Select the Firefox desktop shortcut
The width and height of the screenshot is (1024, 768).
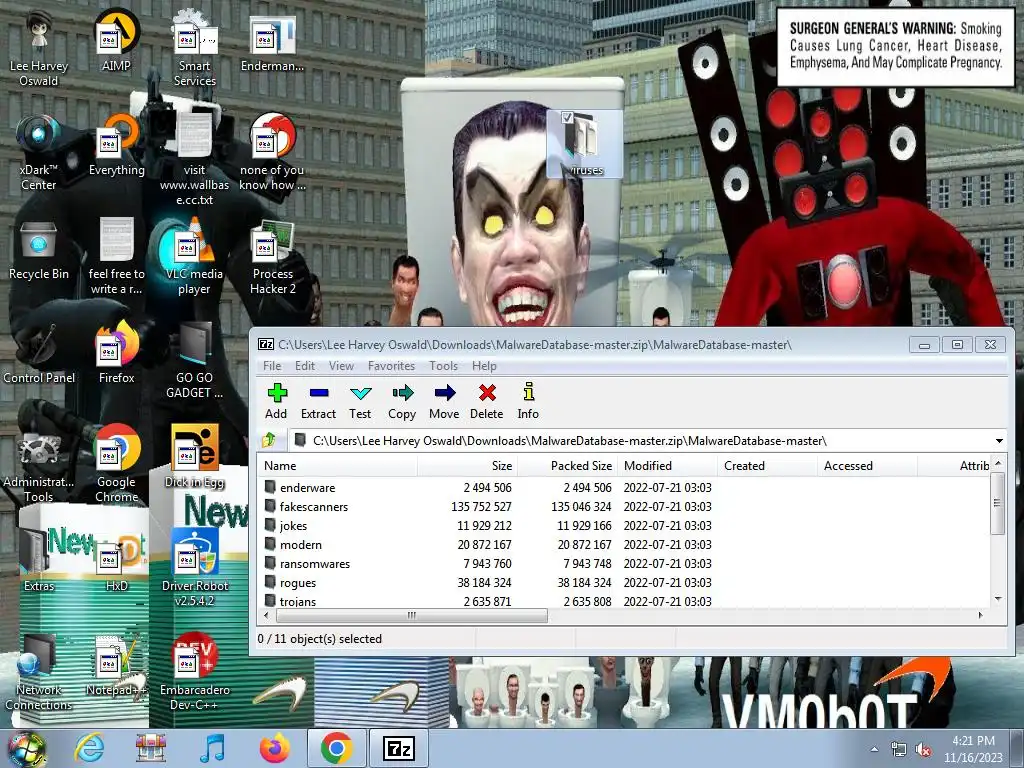pos(116,353)
